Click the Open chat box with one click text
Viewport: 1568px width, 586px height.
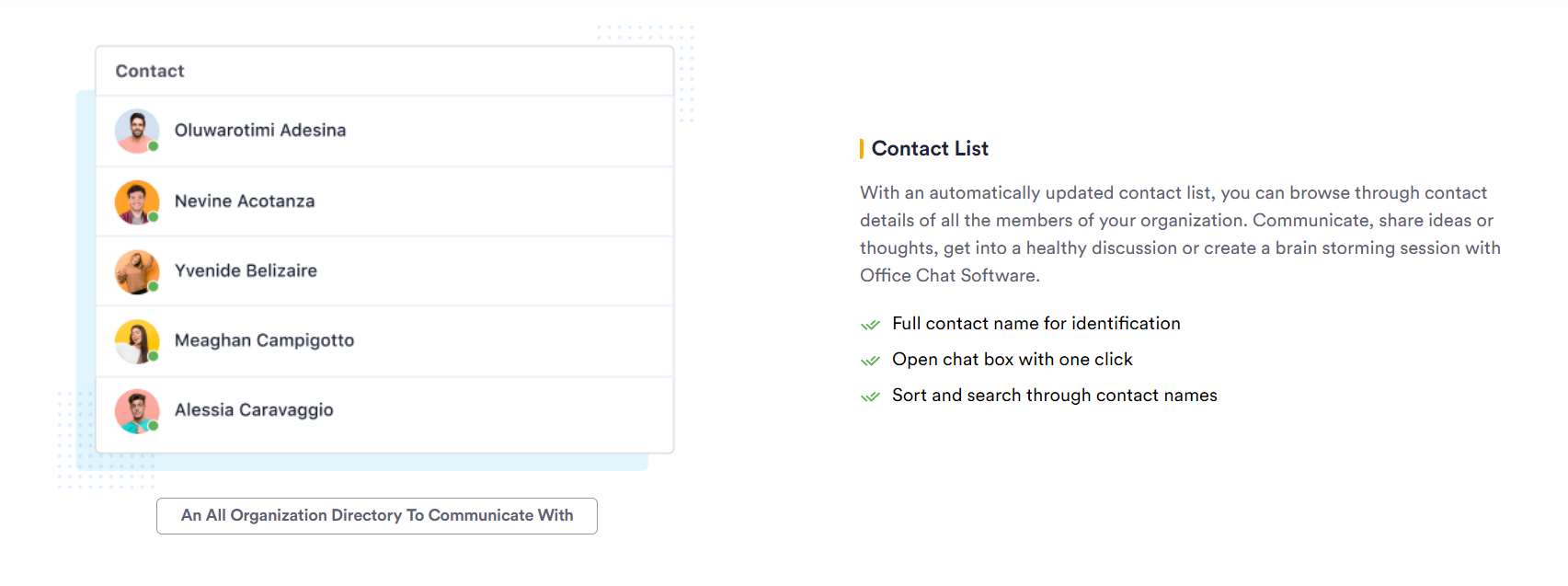tap(1013, 360)
